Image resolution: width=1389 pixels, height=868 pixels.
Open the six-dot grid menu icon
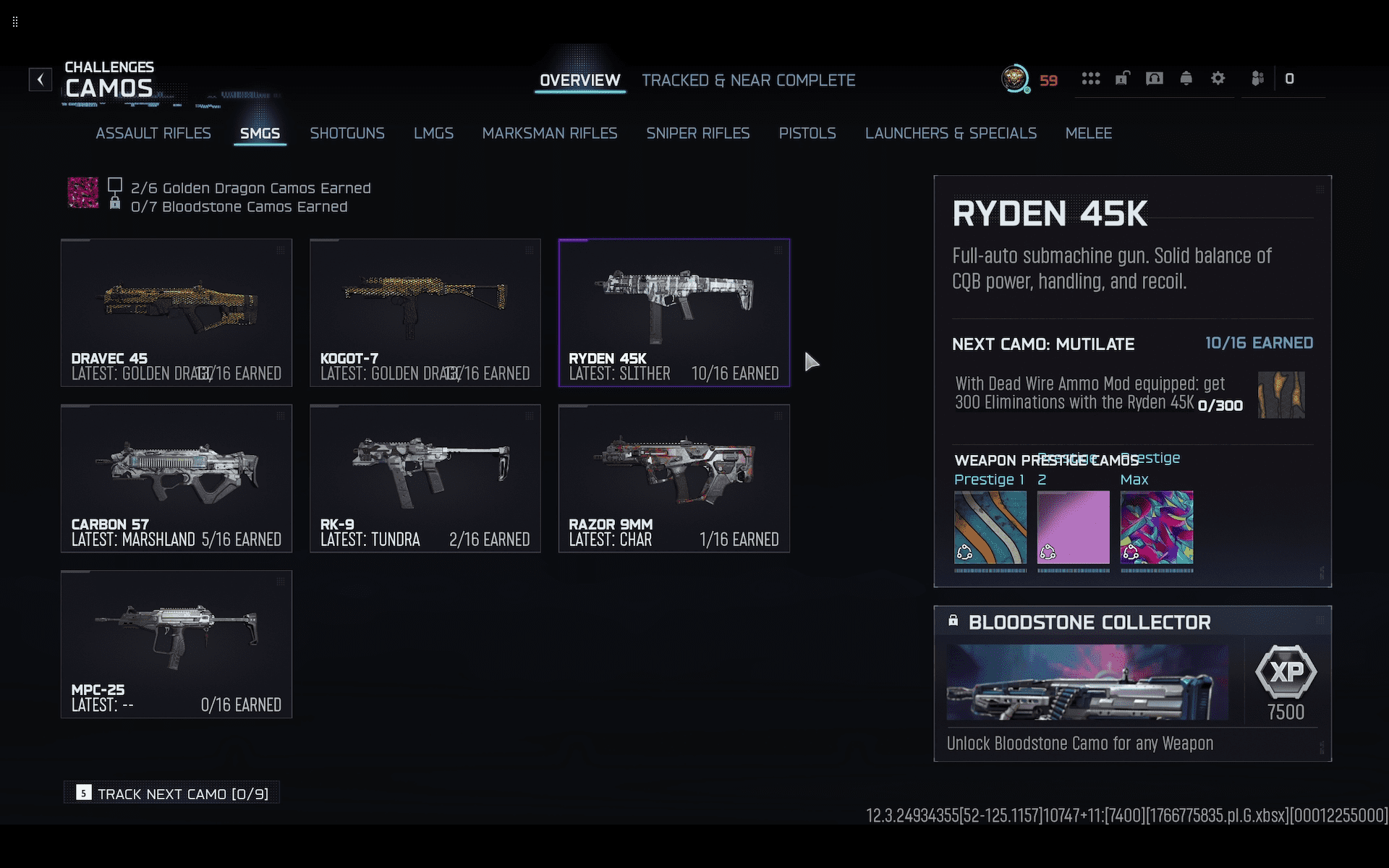tap(1090, 79)
